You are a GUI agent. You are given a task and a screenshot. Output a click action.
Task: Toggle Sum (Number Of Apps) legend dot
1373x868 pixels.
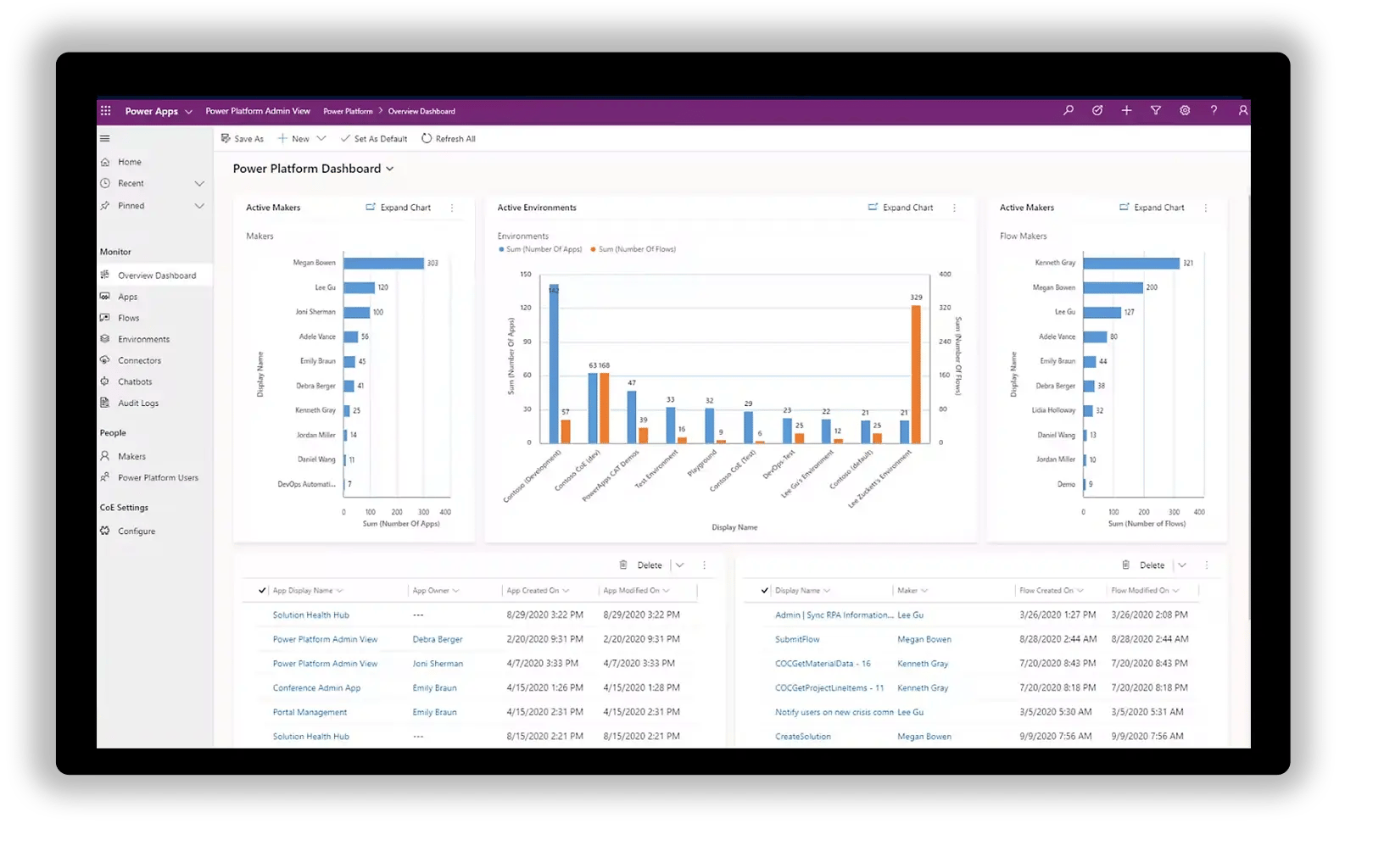pos(501,249)
